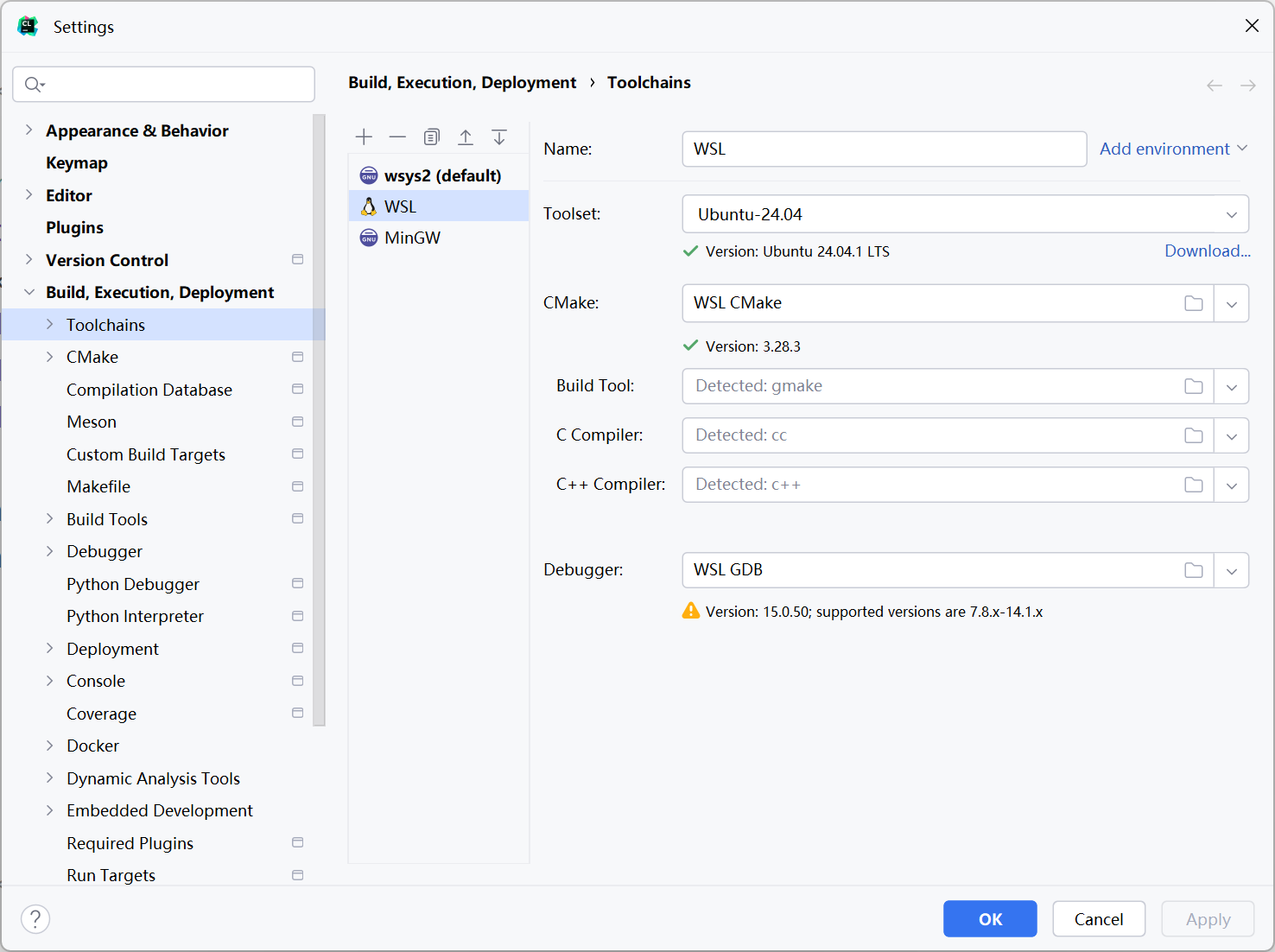Click Build, Execution, Deployment breadcrumb
This screenshot has height=952, width=1275.
click(x=462, y=83)
